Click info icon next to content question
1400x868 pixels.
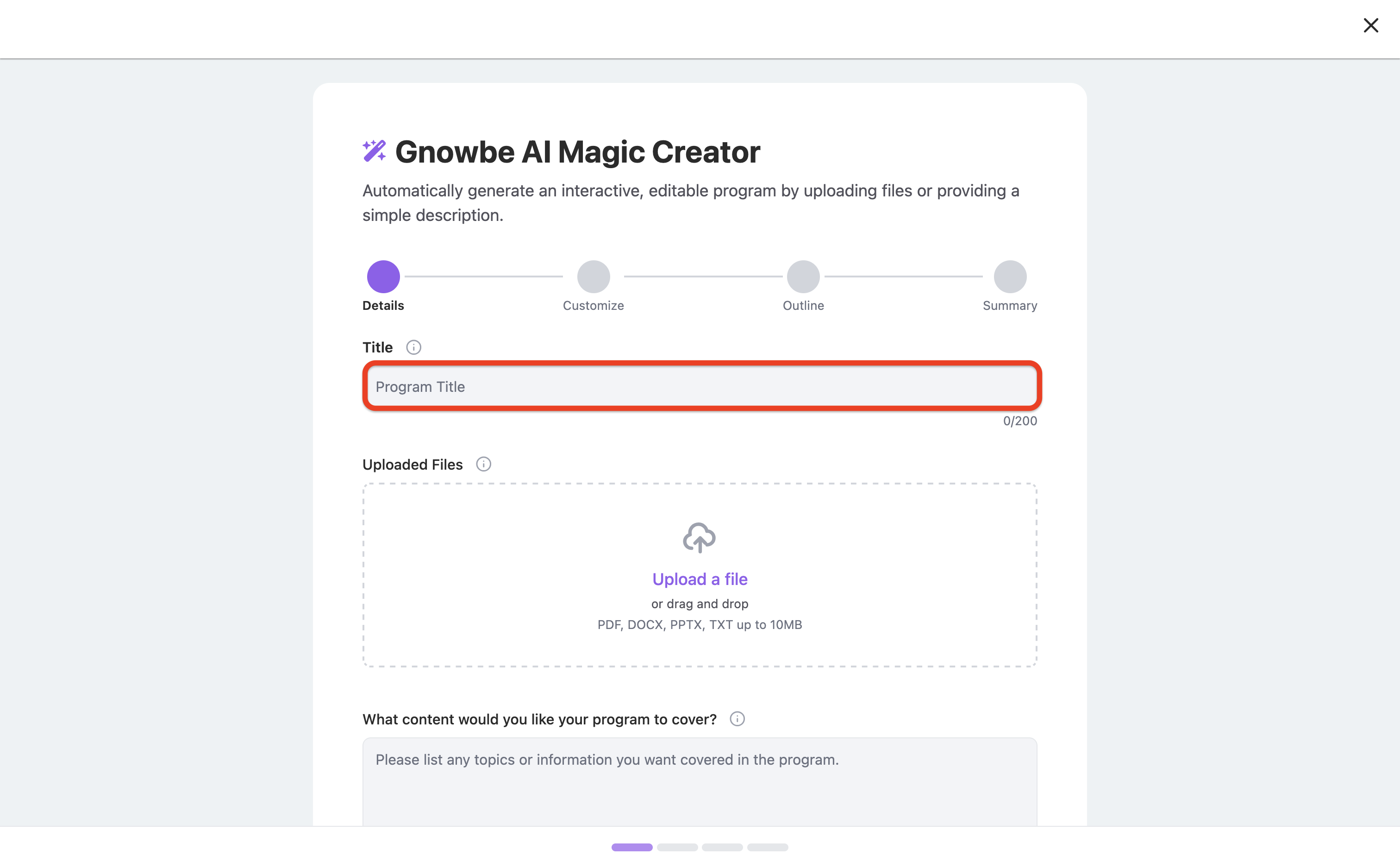point(737,719)
